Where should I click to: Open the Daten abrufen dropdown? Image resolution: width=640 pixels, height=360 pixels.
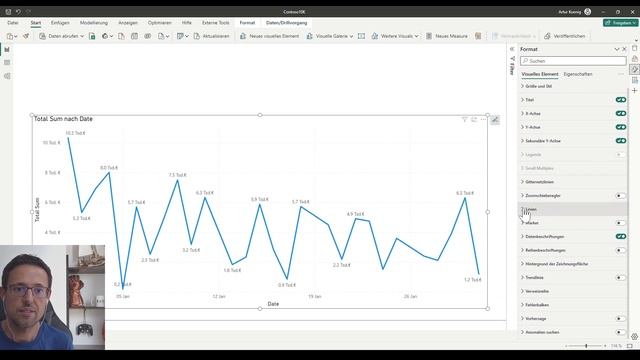[61, 36]
